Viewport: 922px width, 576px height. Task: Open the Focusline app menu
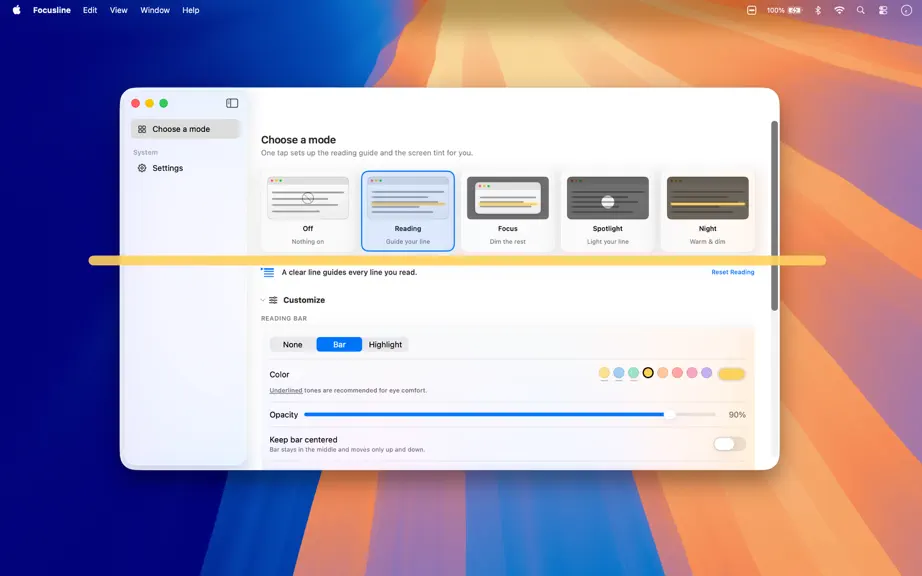[52, 10]
